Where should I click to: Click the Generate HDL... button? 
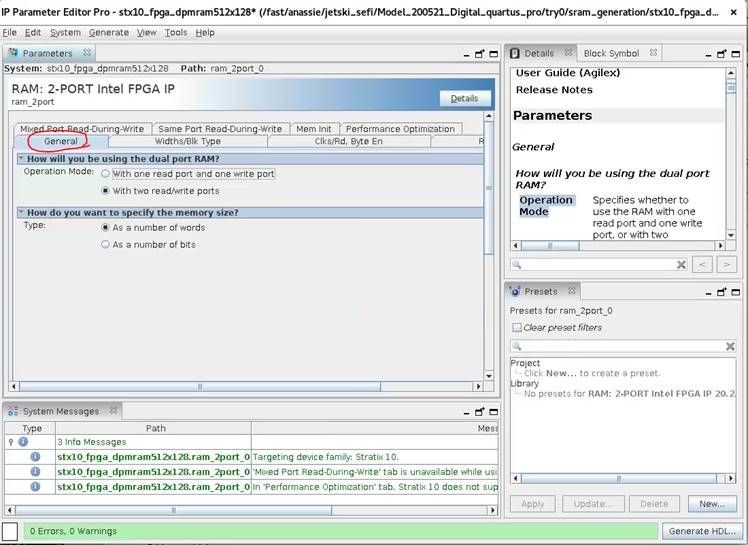702,531
